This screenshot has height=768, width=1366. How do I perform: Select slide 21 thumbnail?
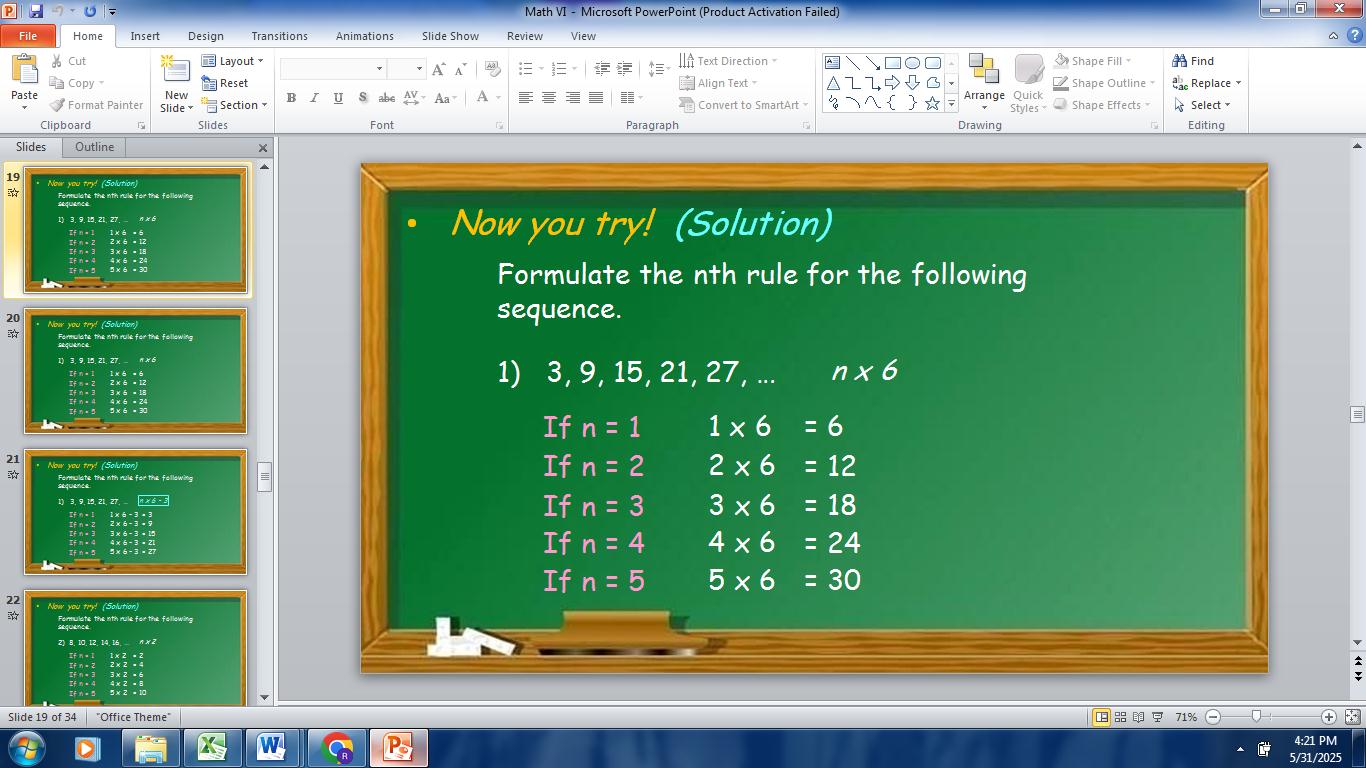click(x=135, y=512)
